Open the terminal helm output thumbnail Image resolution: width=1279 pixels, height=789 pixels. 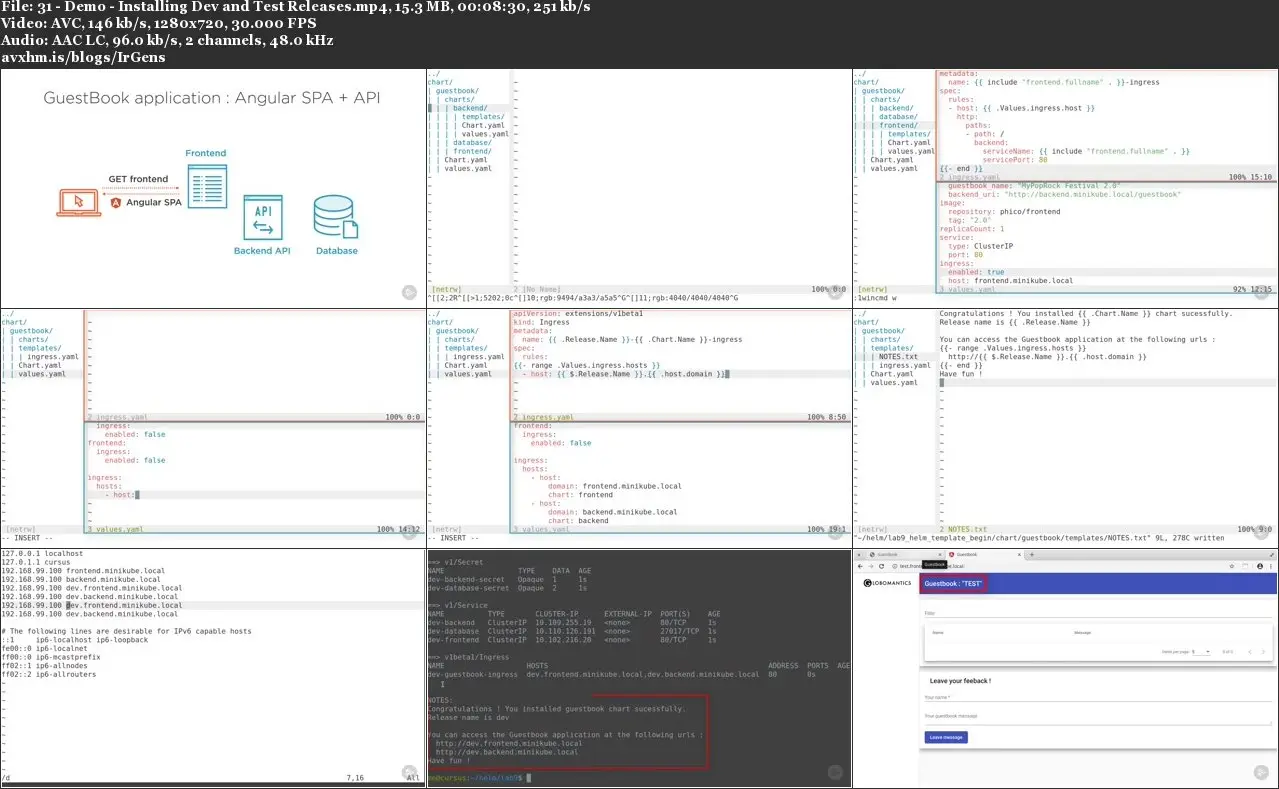click(639, 667)
